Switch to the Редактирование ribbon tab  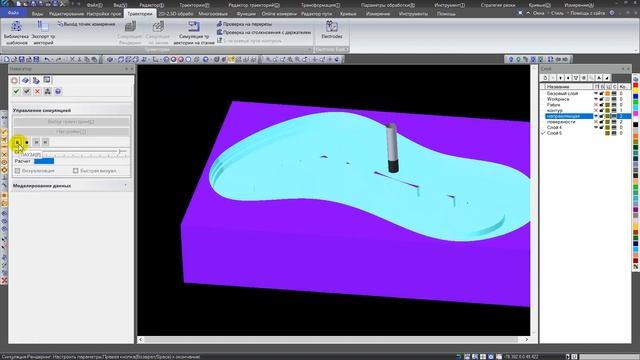point(66,14)
